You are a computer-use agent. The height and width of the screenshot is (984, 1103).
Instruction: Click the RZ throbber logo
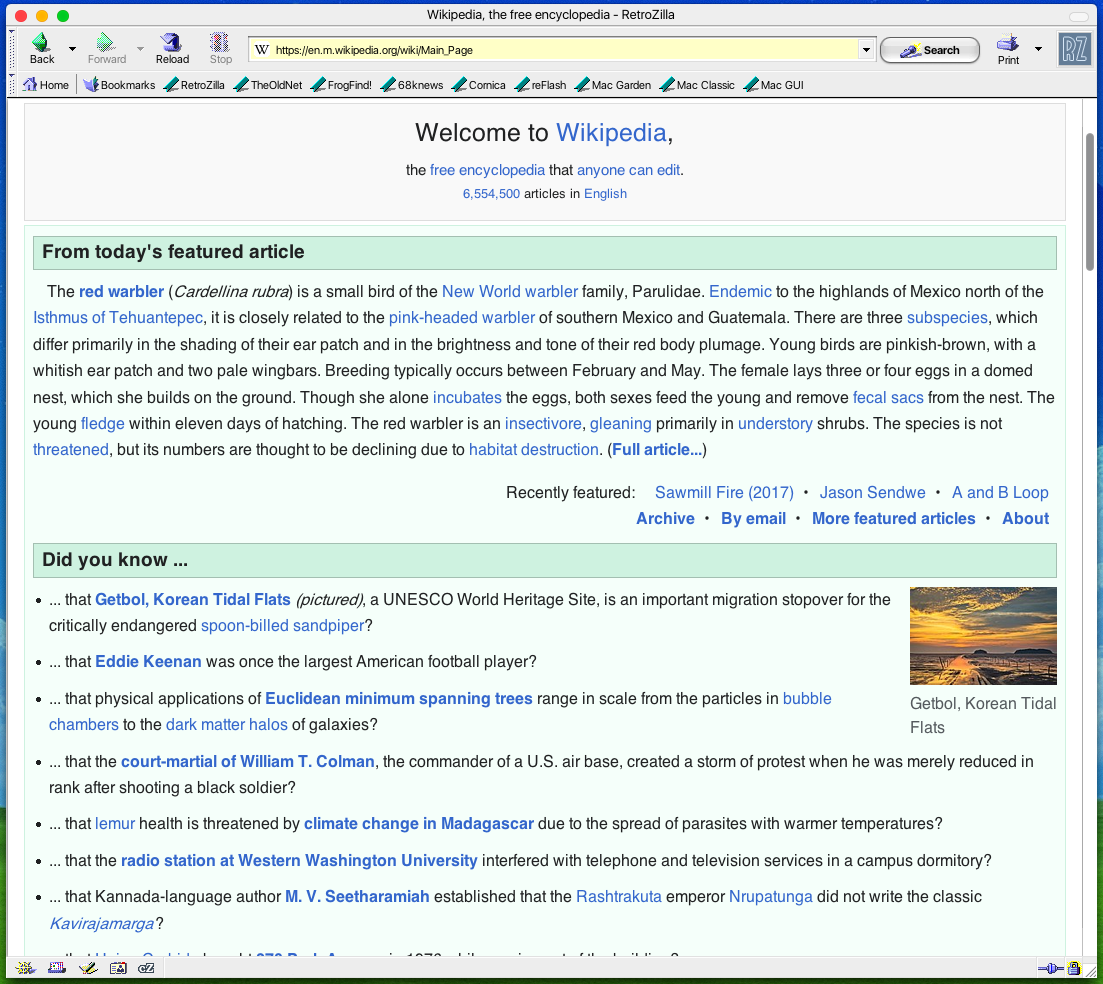(x=1074, y=49)
